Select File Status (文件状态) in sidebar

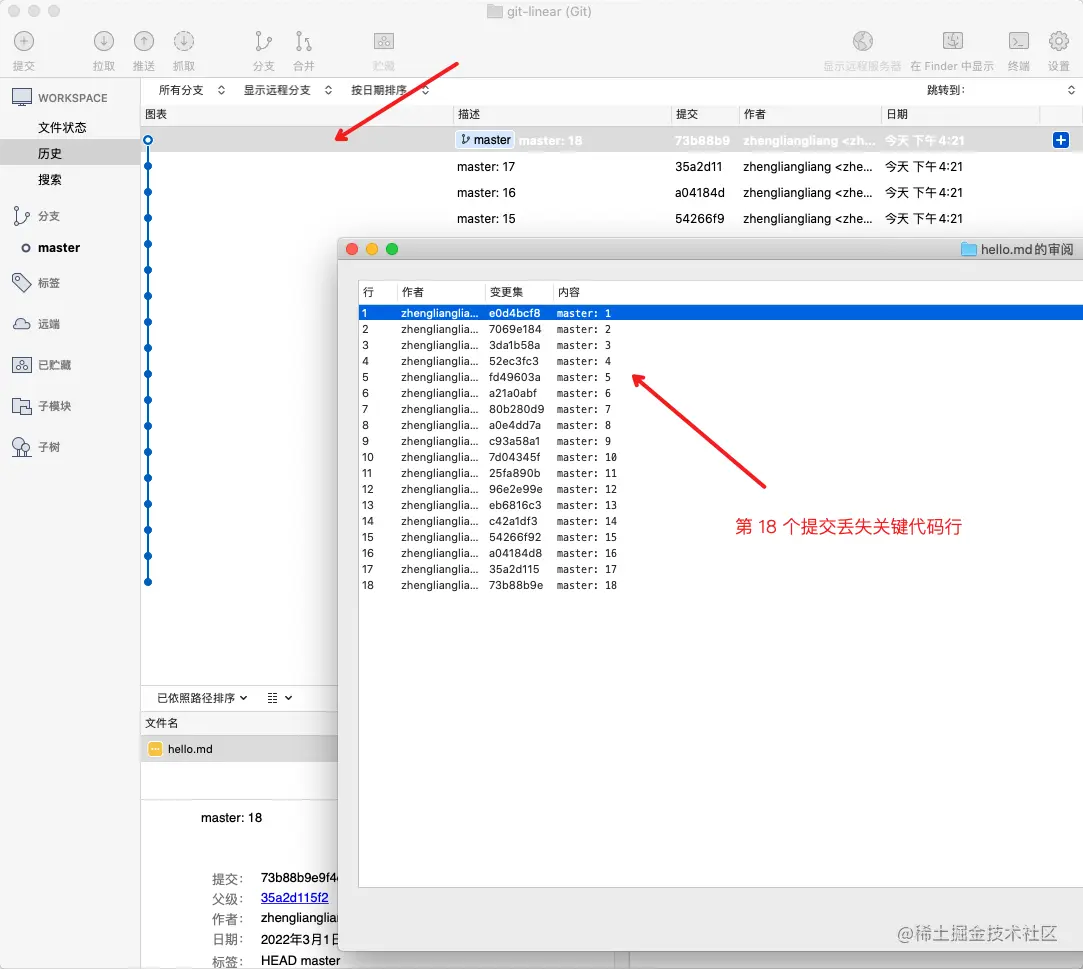[62, 128]
